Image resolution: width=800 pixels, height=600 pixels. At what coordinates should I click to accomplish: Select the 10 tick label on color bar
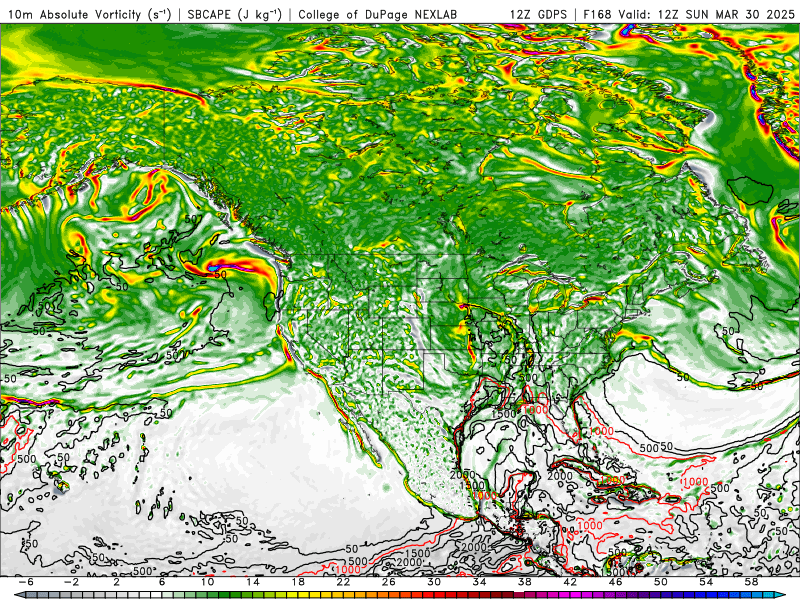click(x=207, y=582)
